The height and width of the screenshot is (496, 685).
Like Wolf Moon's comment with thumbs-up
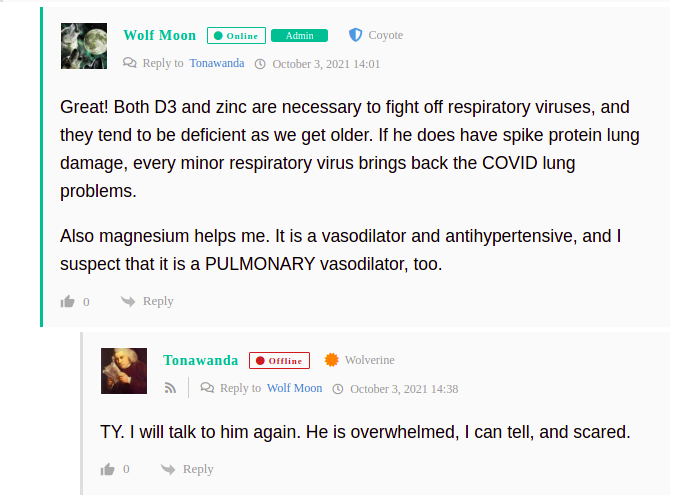click(x=67, y=302)
